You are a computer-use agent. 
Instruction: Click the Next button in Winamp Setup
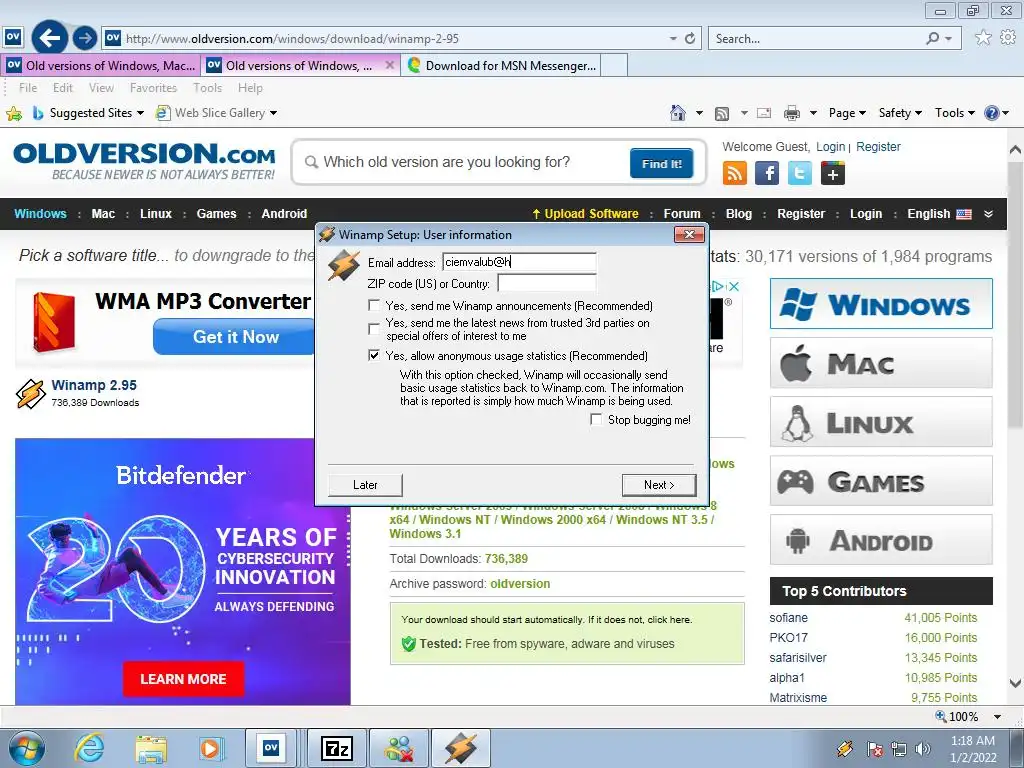[659, 485]
